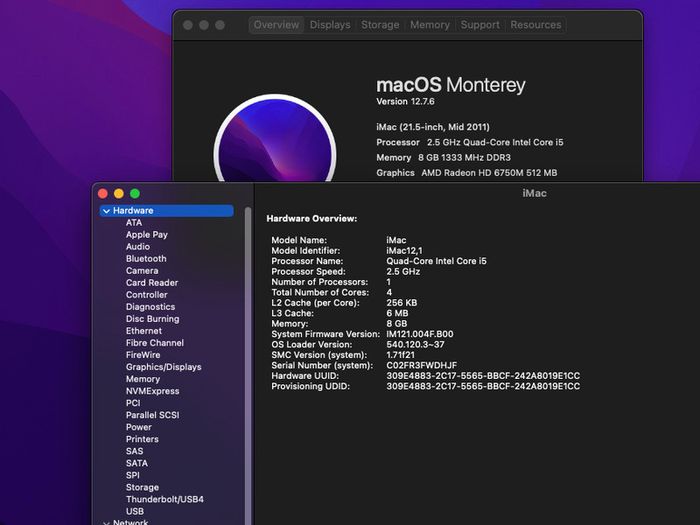This screenshot has height=525, width=700.
Task: Open the Memory tab in About This Mac
Action: click(x=429, y=25)
